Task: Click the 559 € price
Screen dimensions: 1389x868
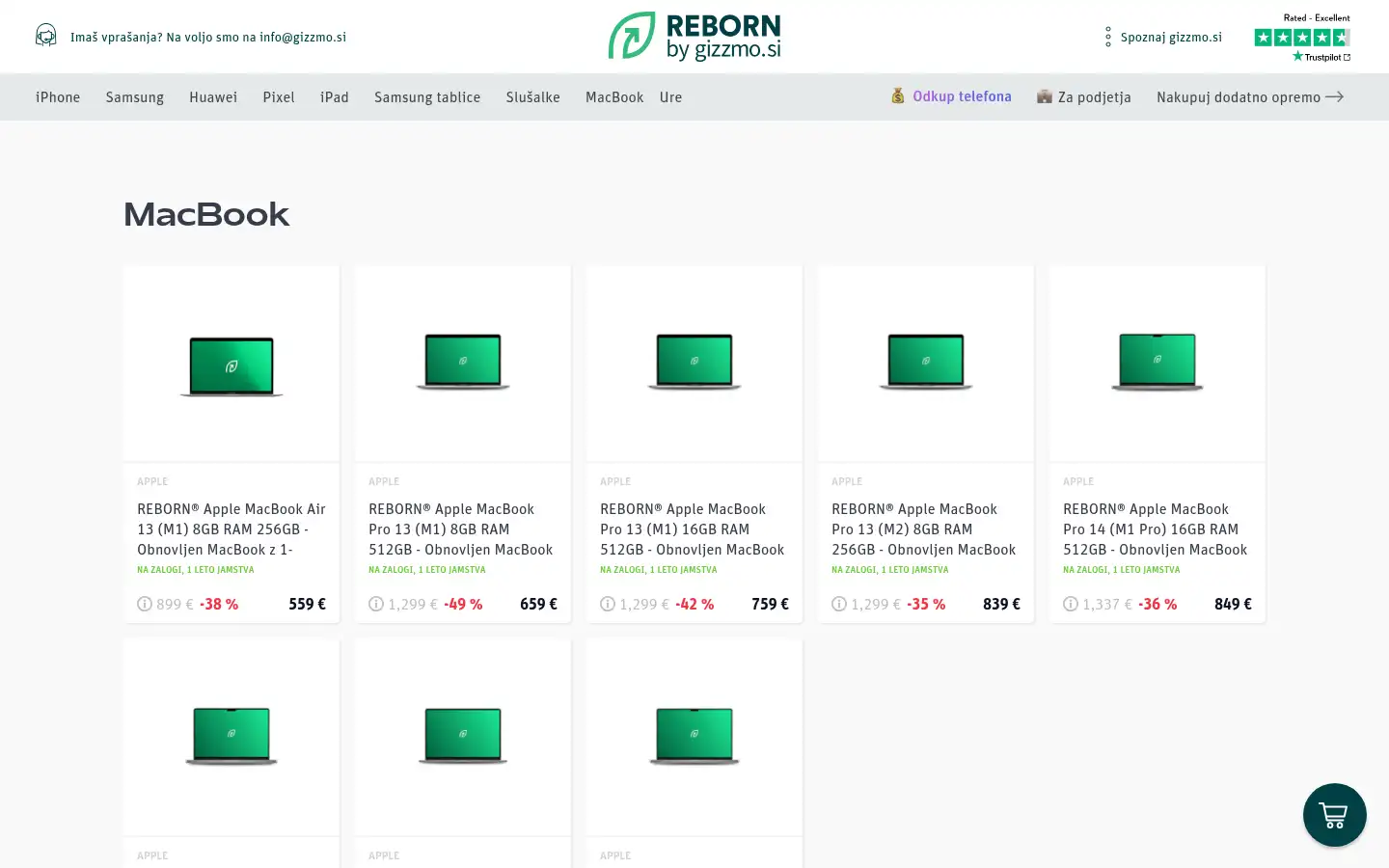Action: click(x=308, y=604)
